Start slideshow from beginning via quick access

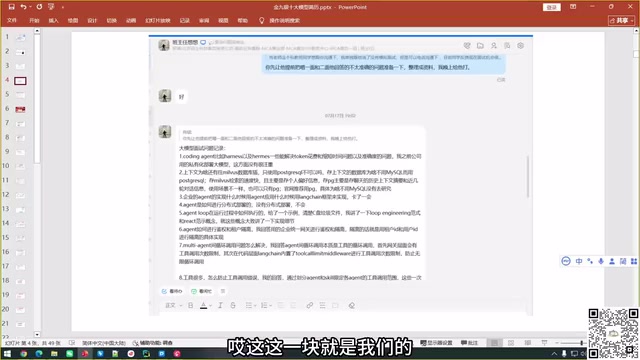tap(51, 7)
